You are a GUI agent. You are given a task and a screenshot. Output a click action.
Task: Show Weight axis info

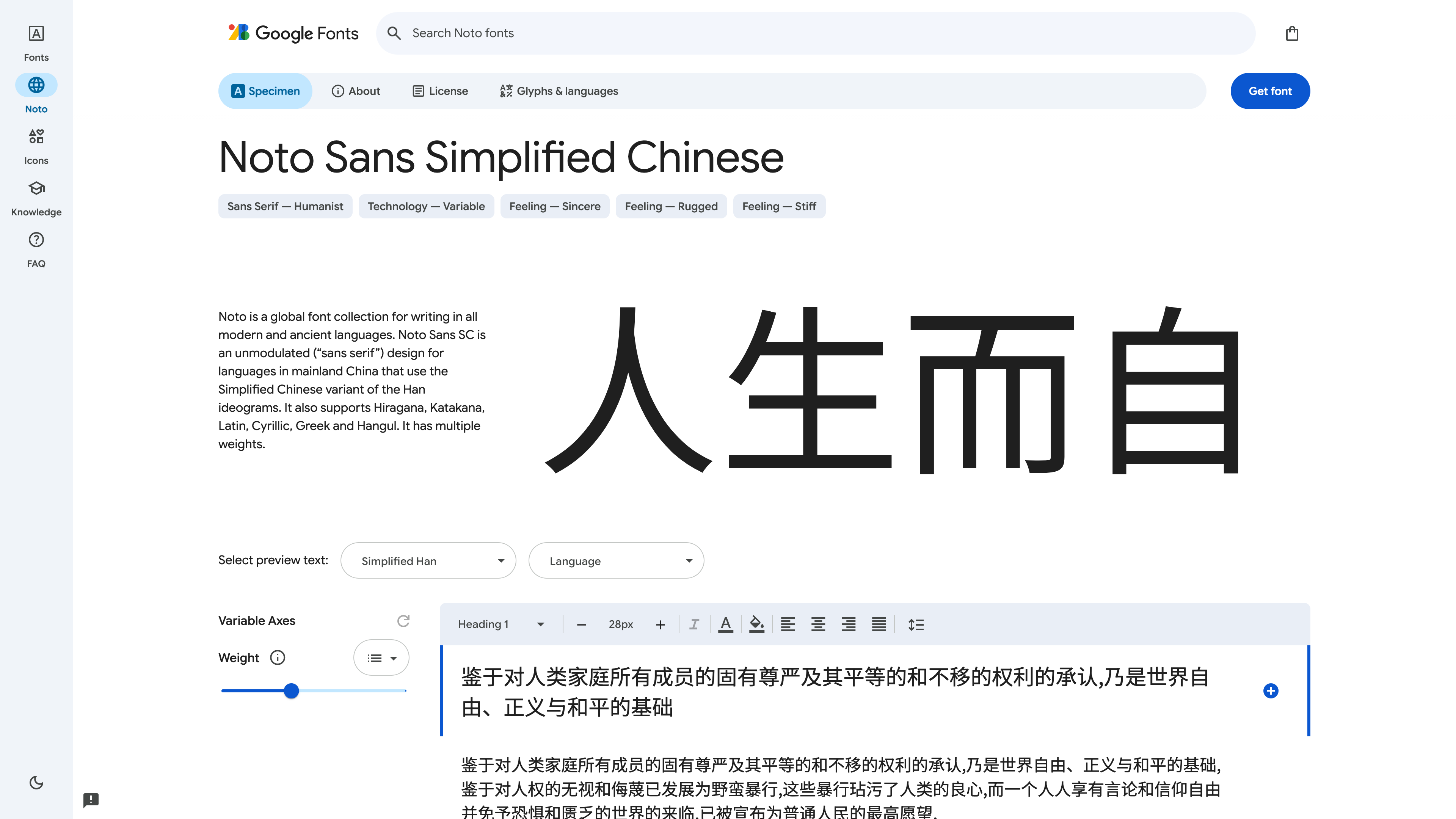[x=278, y=657]
